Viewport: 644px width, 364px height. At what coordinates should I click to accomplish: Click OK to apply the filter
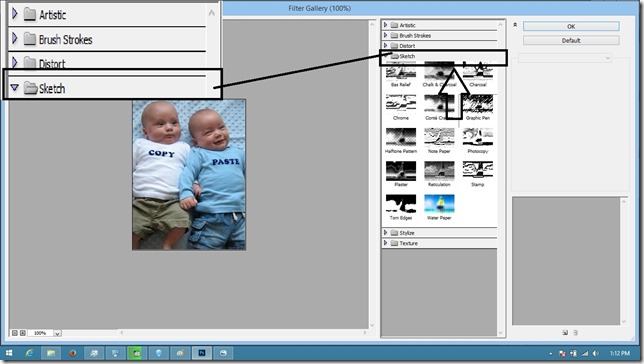[571, 26]
